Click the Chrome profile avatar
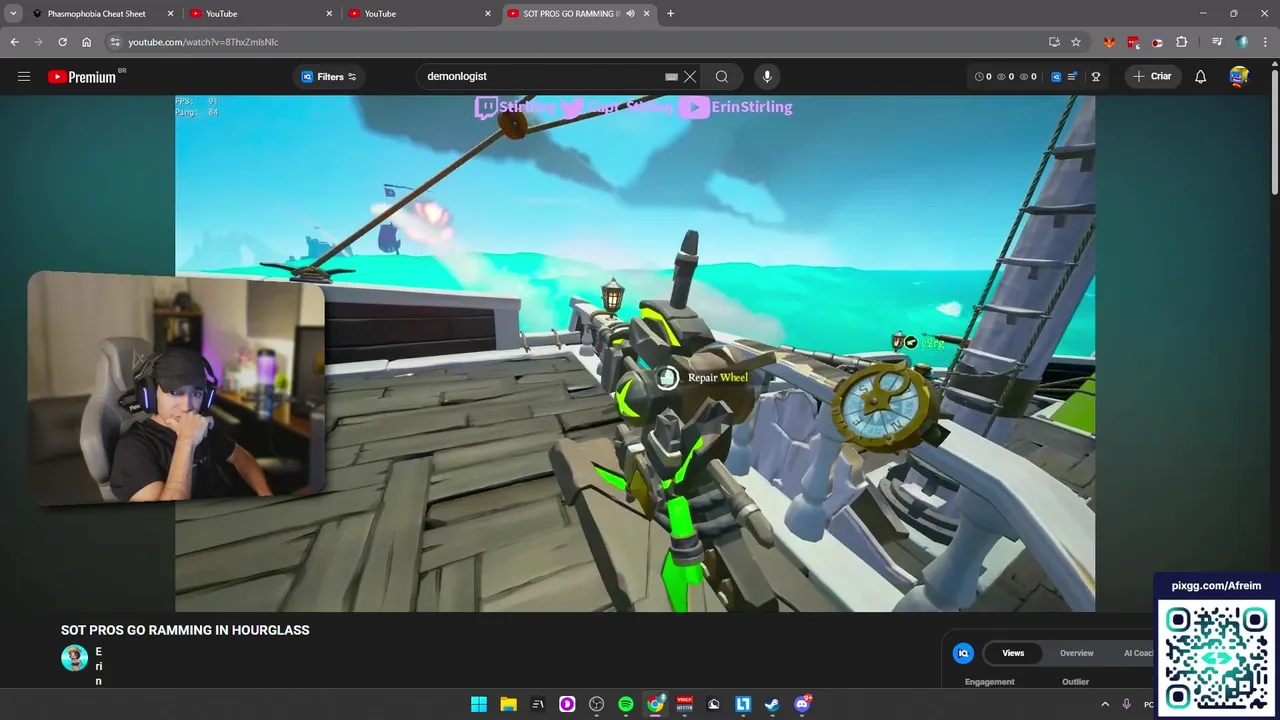The image size is (1280, 720). pyautogui.click(x=1242, y=42)
